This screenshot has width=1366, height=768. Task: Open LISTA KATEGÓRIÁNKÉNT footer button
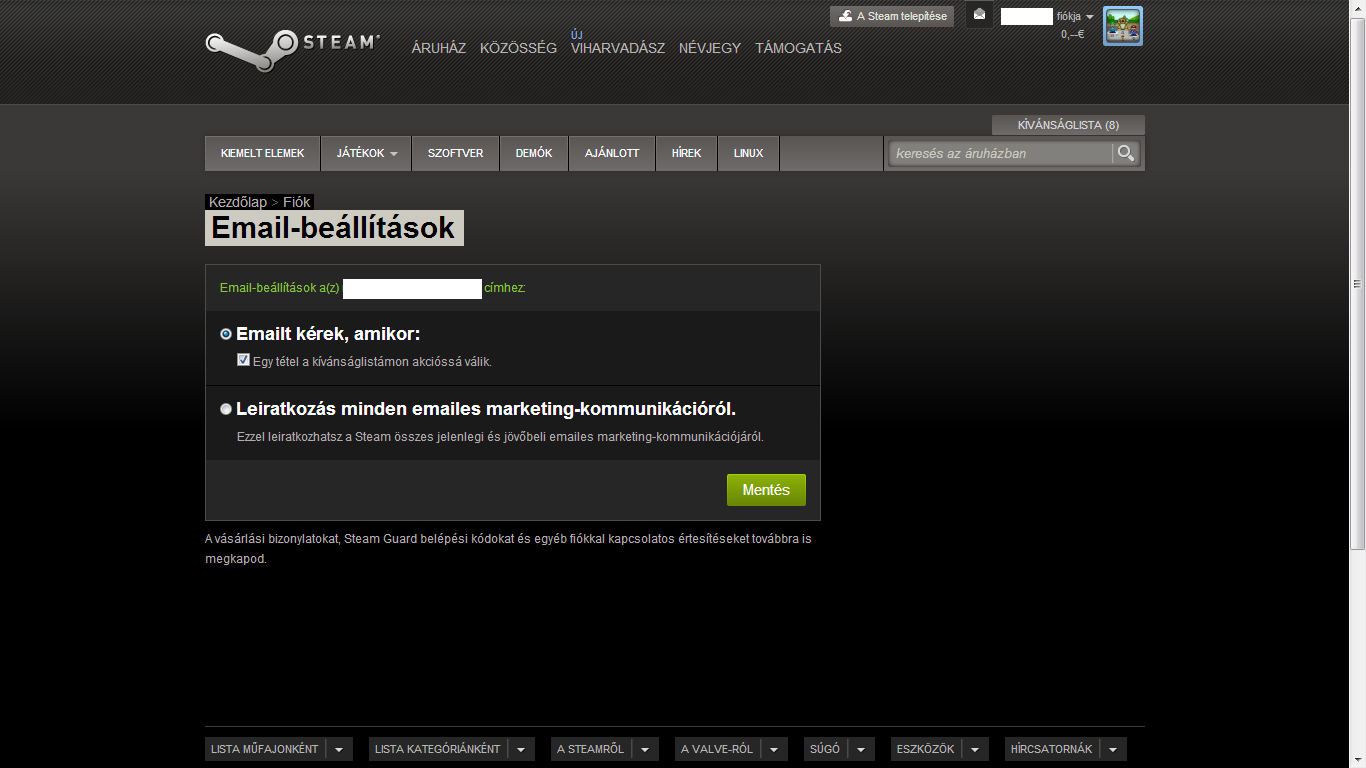point(437,749)
